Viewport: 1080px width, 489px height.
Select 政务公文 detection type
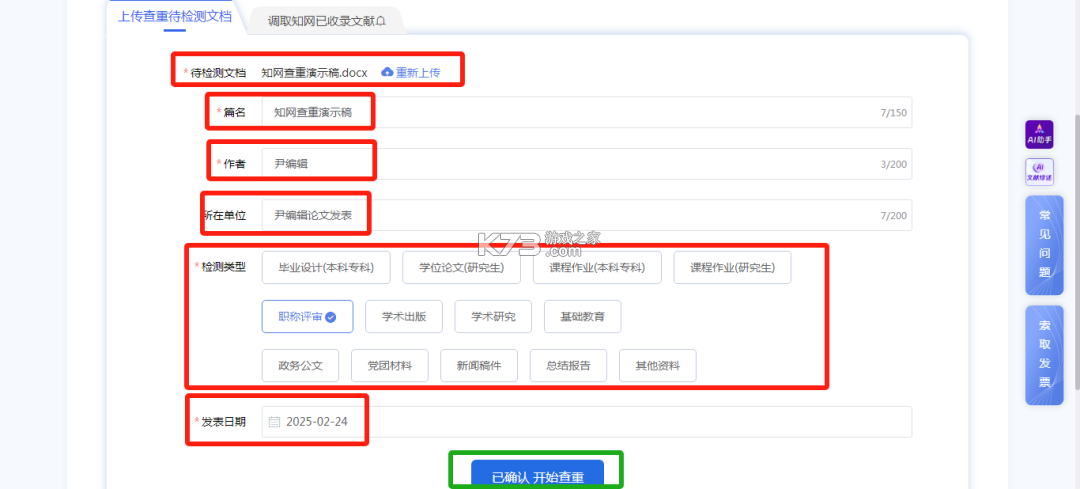click(x=300, y=366)
